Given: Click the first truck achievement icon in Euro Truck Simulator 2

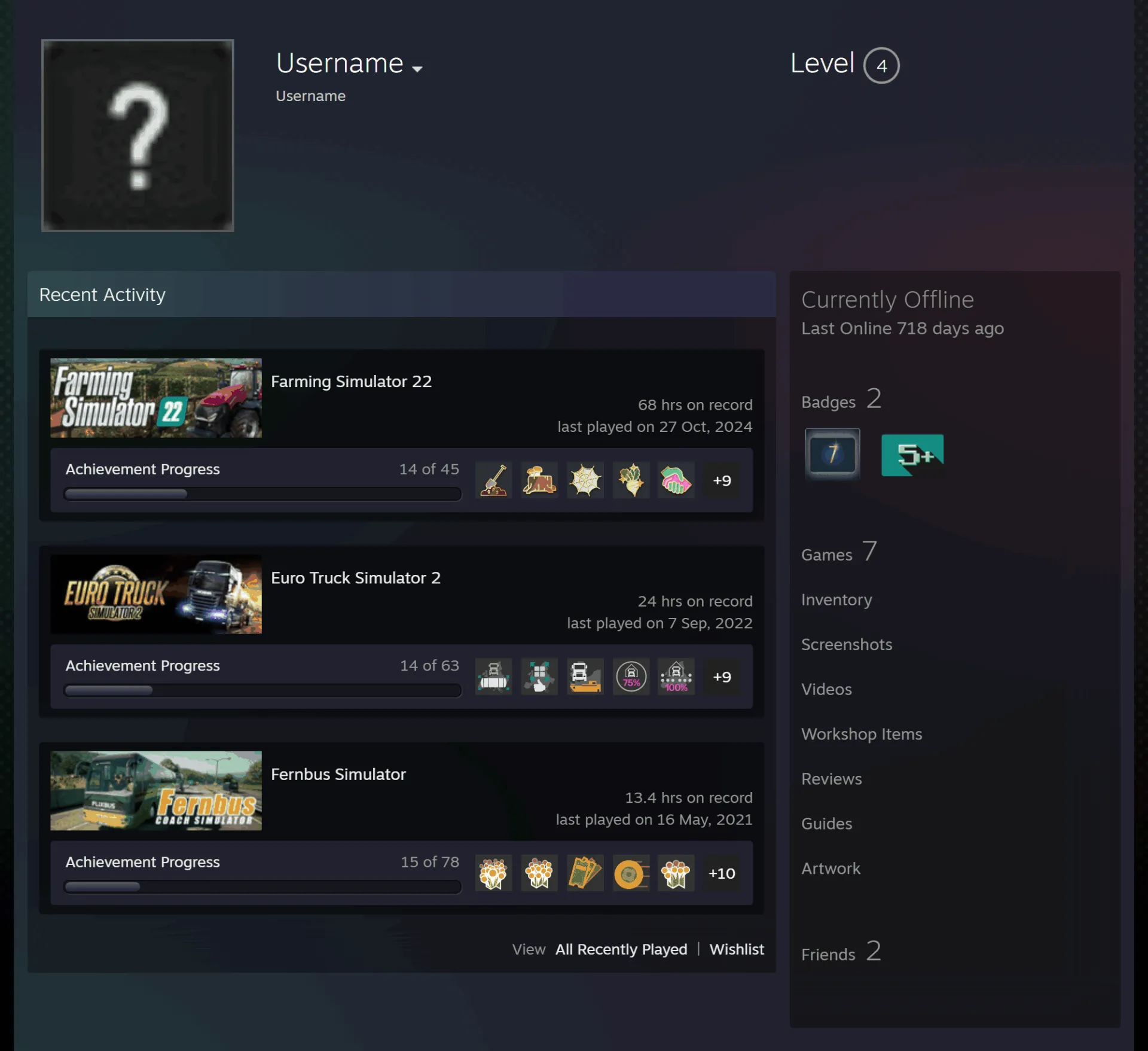Looking at the screenshot, I should (x=493, y=677).
